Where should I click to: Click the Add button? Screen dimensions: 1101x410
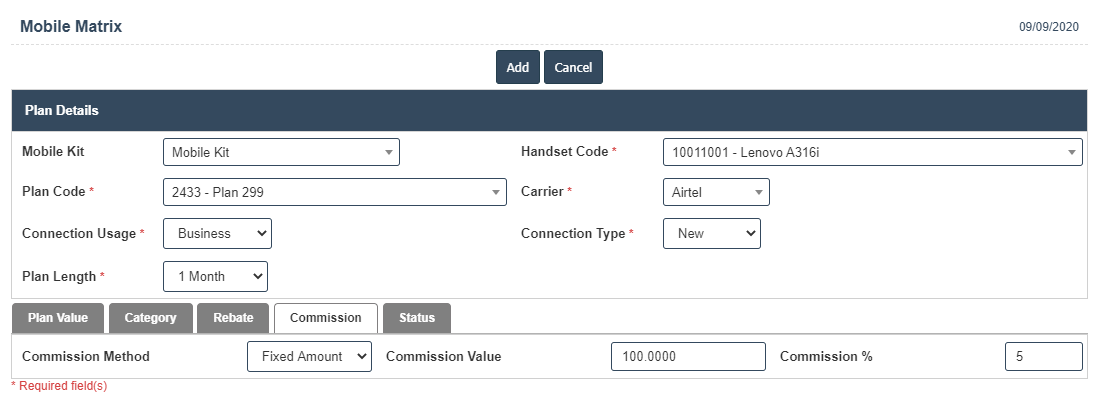tap(517, 67)
